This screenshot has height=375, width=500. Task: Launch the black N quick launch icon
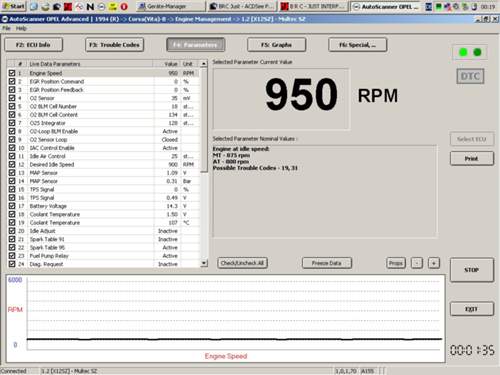click(90, 6)
